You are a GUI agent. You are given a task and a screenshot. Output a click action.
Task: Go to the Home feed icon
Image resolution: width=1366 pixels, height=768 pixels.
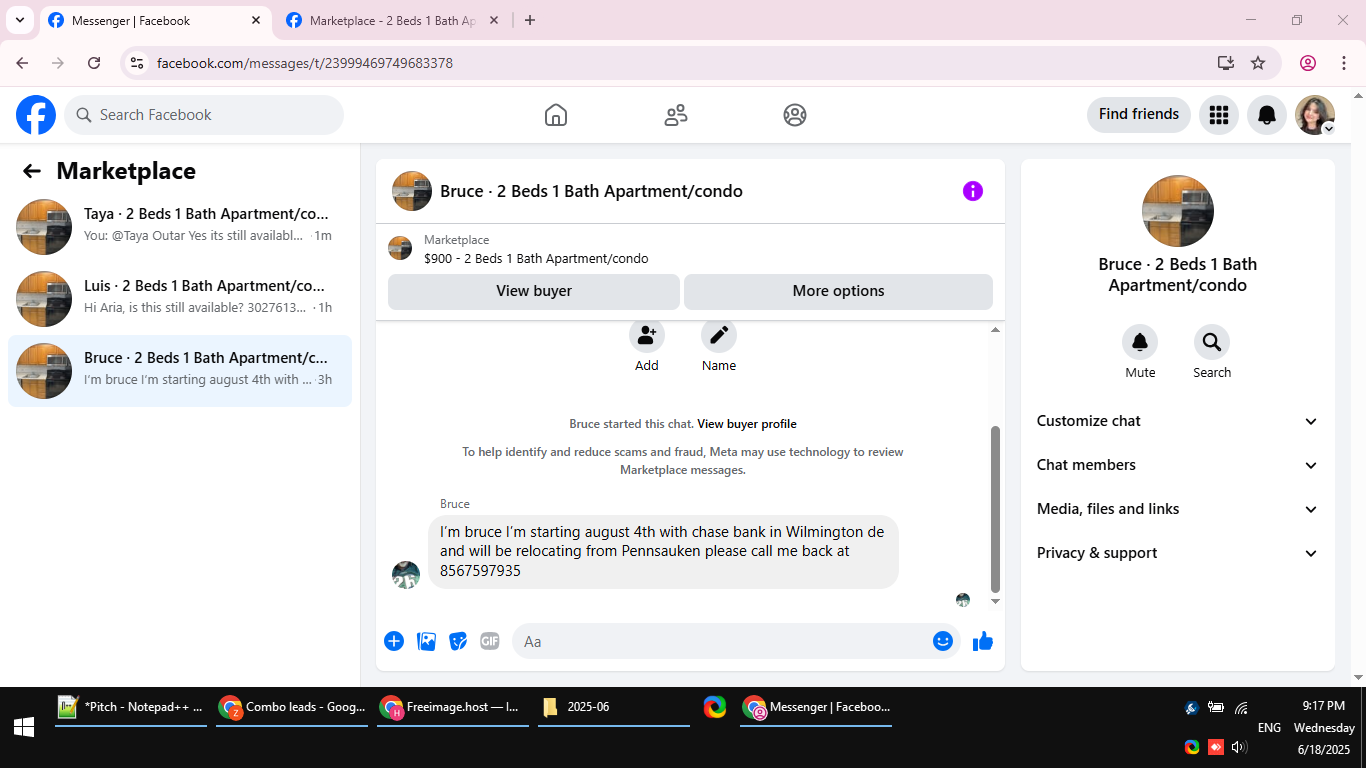pyautogui.click(x=556, y=115)
